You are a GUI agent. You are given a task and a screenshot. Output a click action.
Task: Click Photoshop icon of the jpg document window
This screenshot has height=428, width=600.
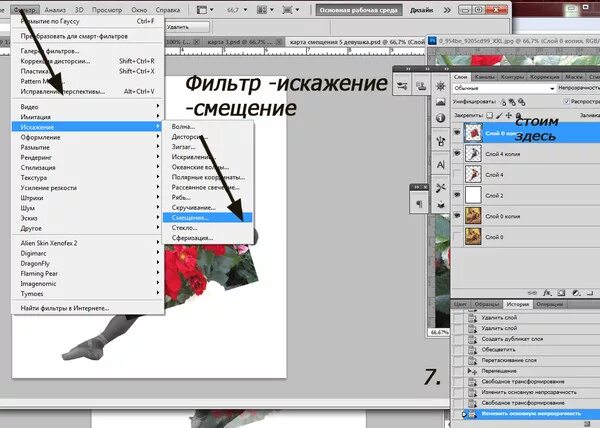point(432,41)
